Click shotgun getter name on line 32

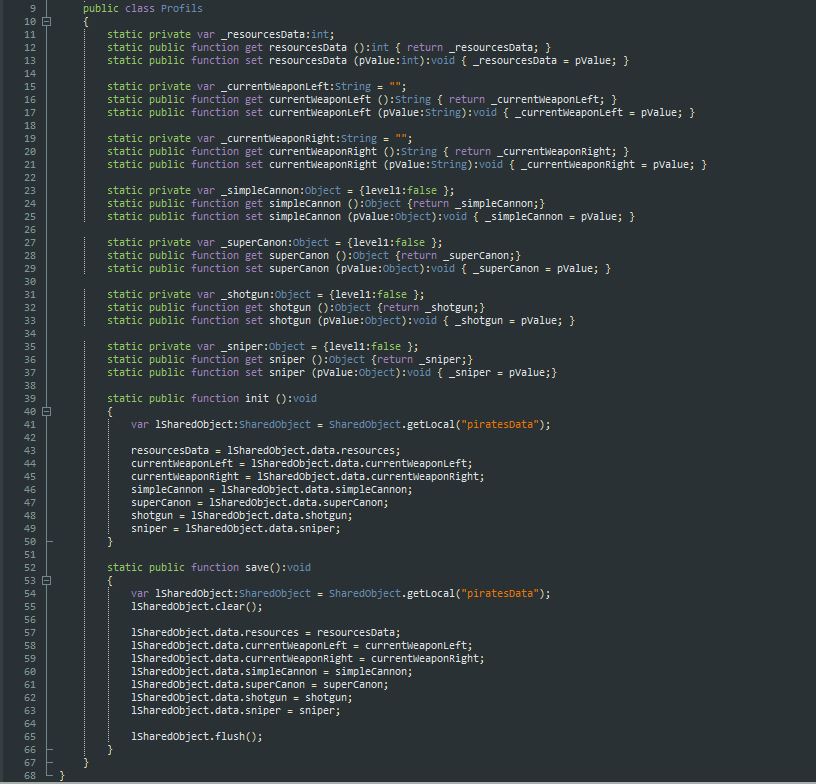pos(290,307)
